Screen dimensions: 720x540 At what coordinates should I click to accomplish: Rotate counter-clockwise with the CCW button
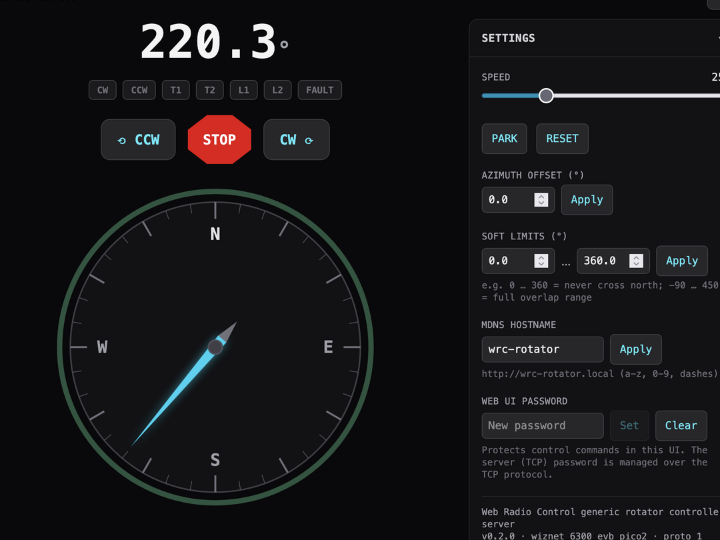click(x=138, y=140)
